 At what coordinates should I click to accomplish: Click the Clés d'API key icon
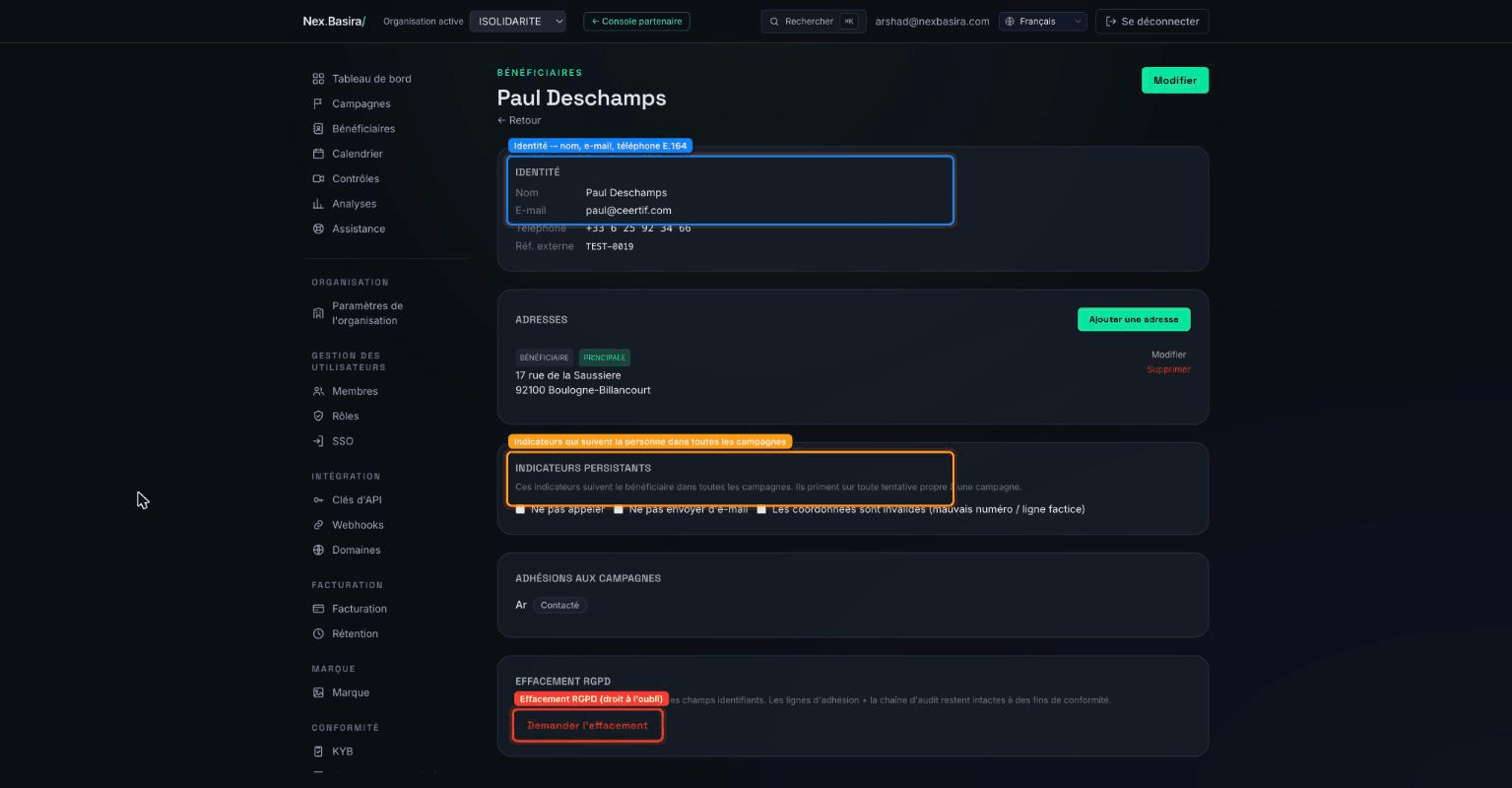pyautogui.click(x=318, y=500)
